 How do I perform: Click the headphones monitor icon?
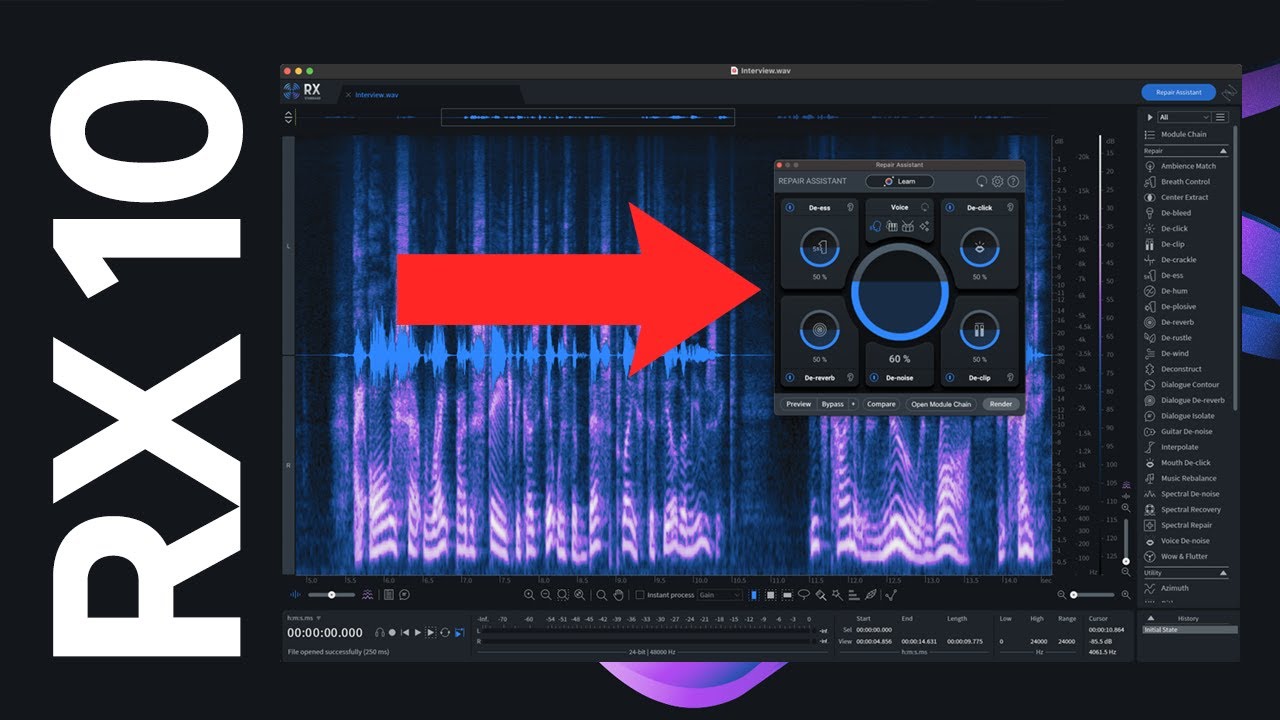[380, 632]
